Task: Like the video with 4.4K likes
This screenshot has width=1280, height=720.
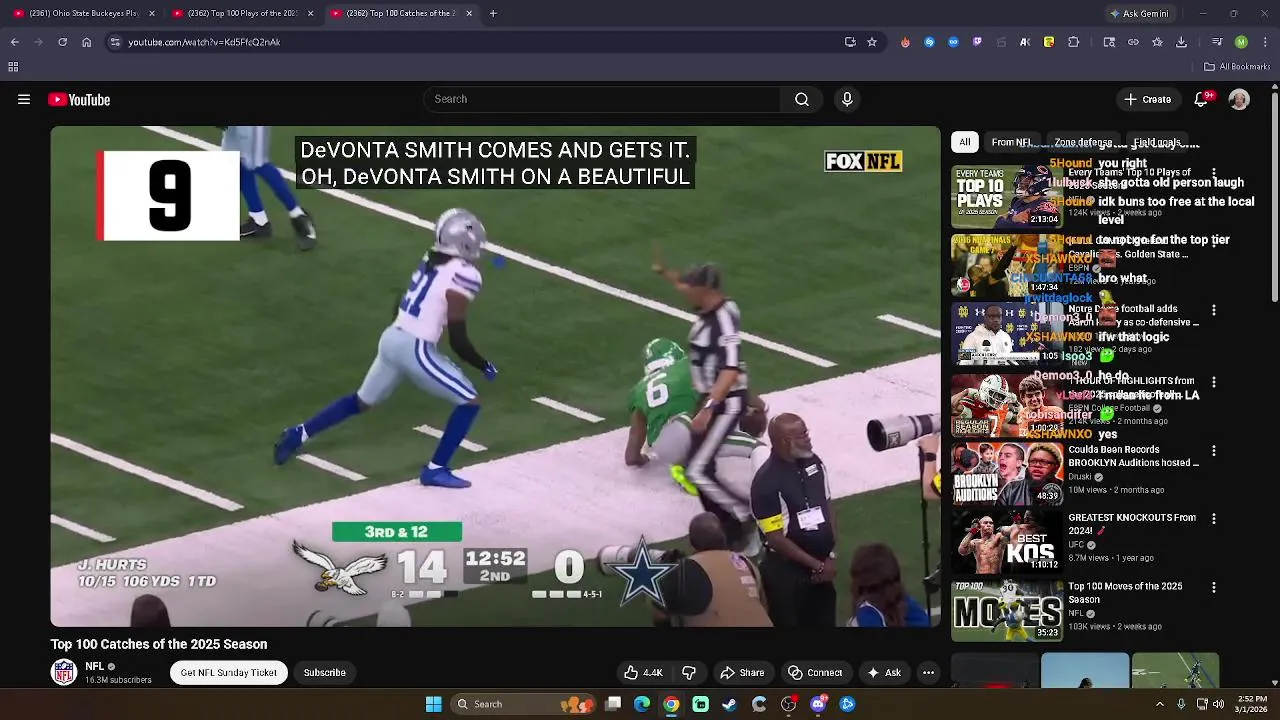Action: (643, 673)
